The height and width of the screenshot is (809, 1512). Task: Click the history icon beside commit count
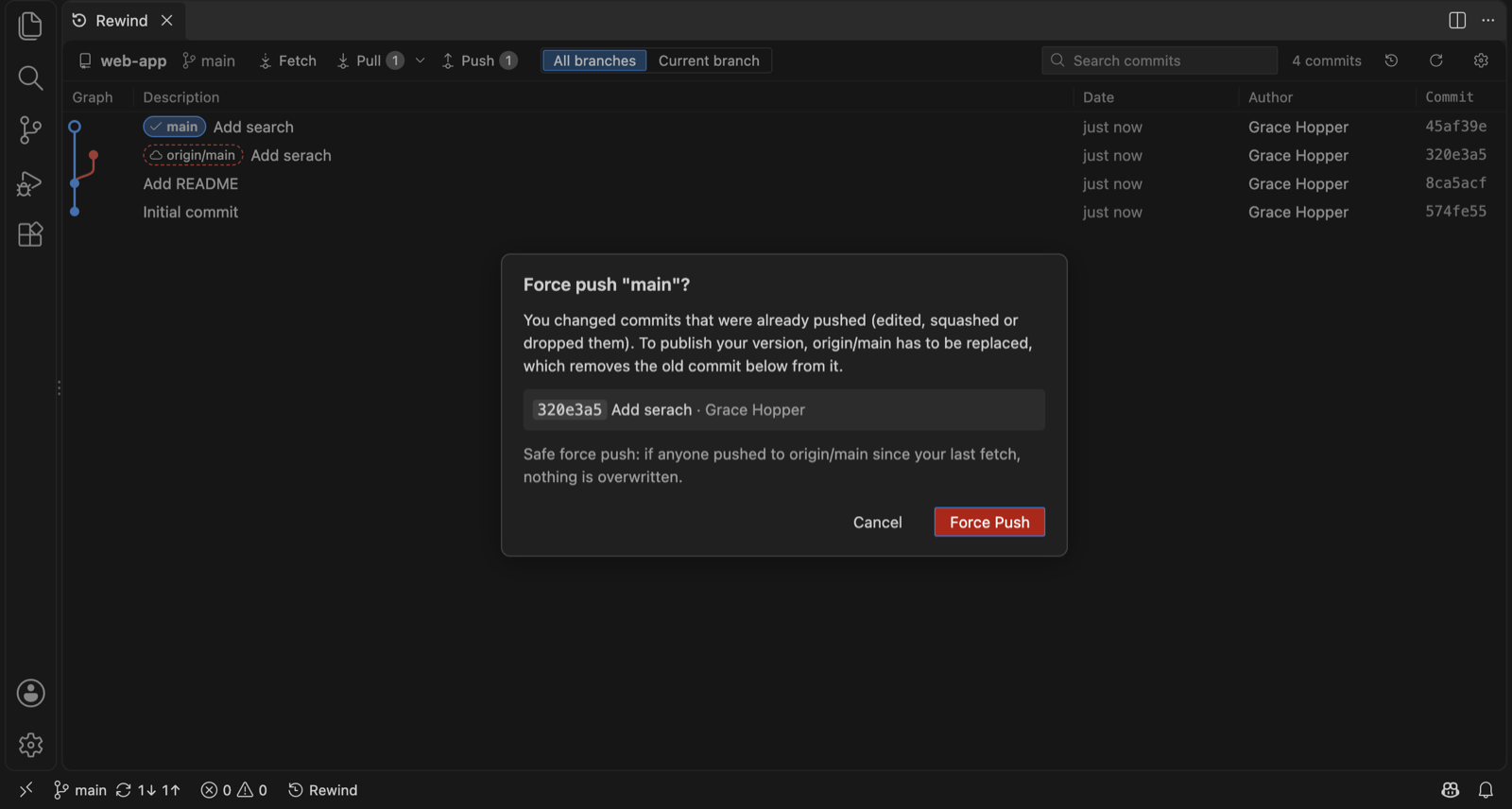click(1391, 60)
